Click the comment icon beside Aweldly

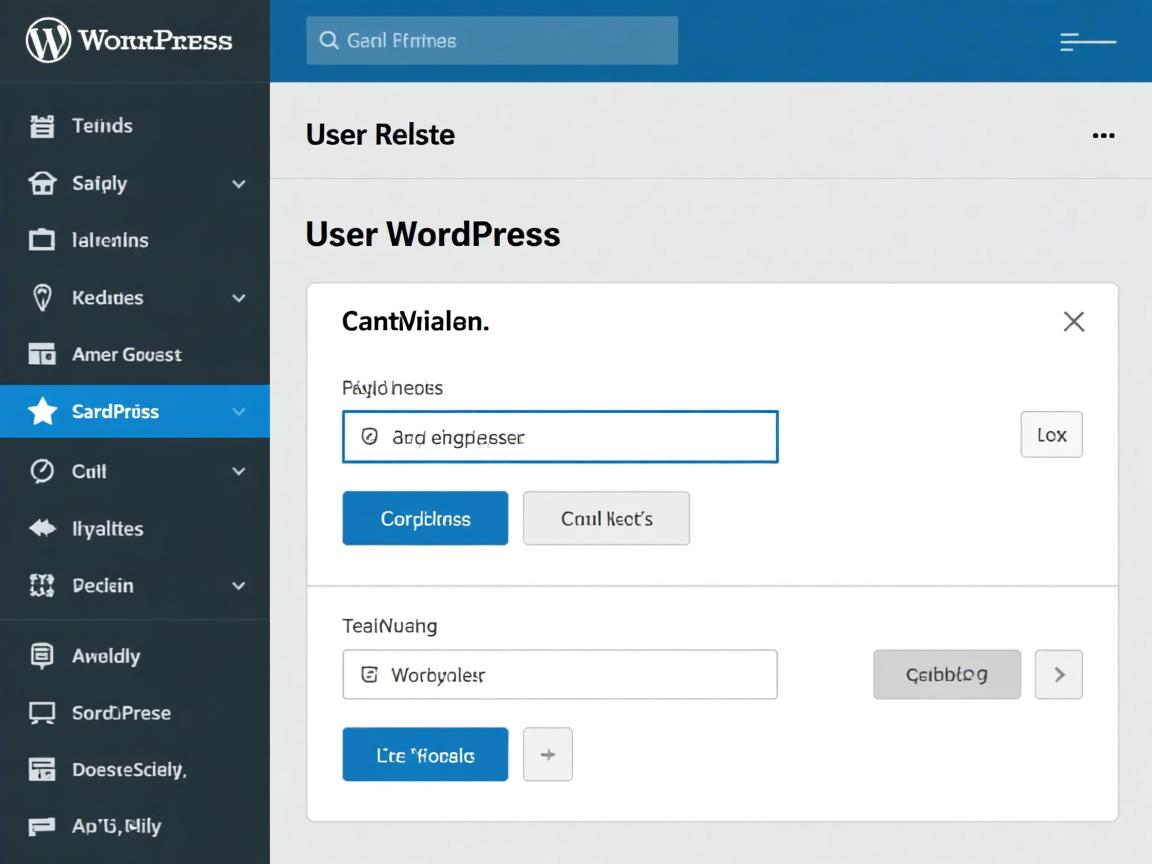click(x=42, y=656)
